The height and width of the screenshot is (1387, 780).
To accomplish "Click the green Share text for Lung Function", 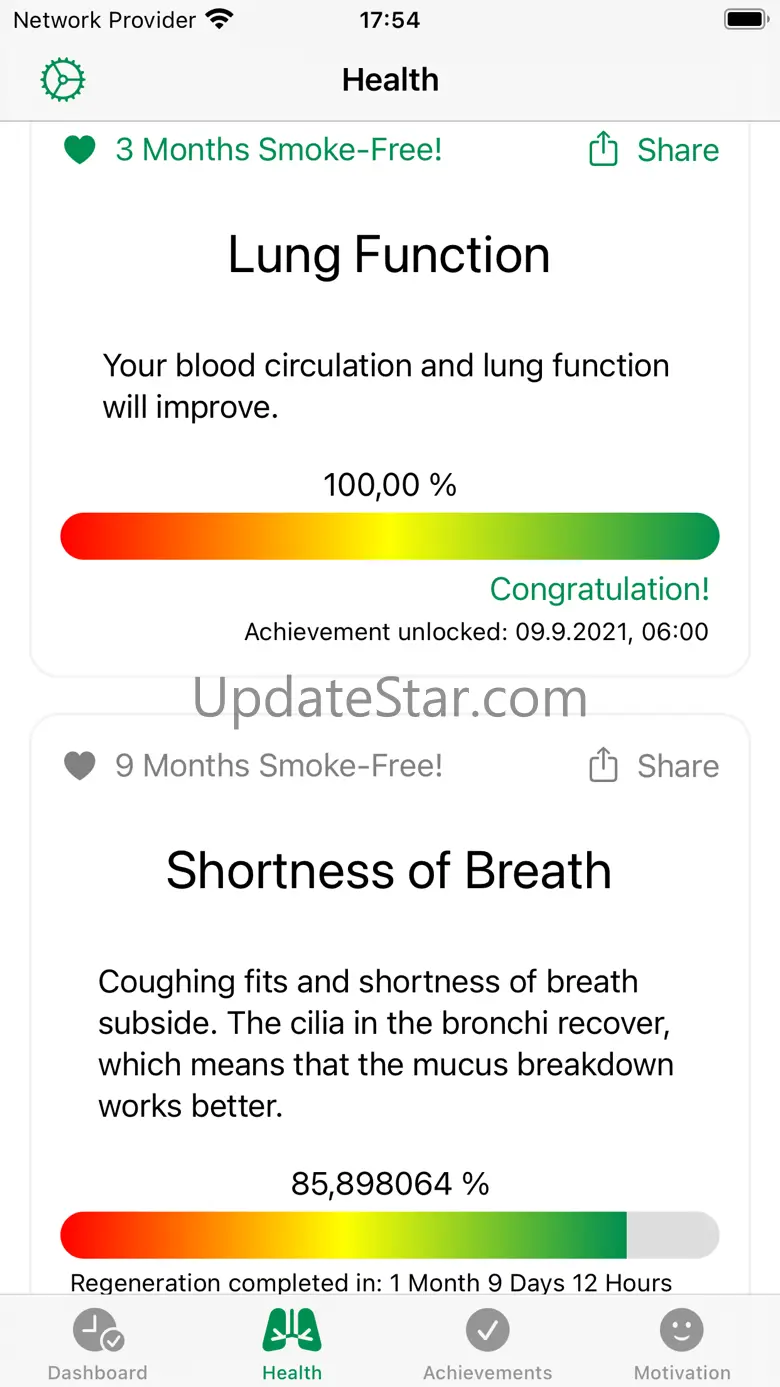I will point(678,150).
